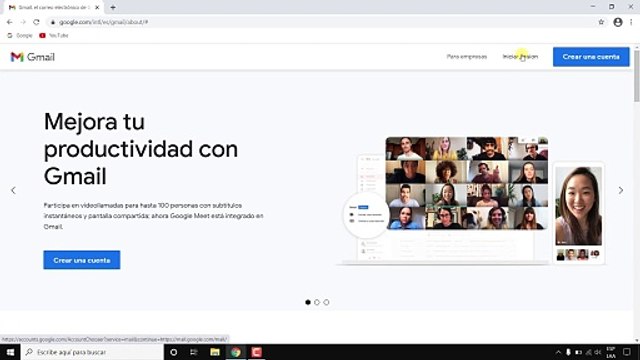
Task: Open the Chrome profile avatar icon
Action: (x=618, y=22)
